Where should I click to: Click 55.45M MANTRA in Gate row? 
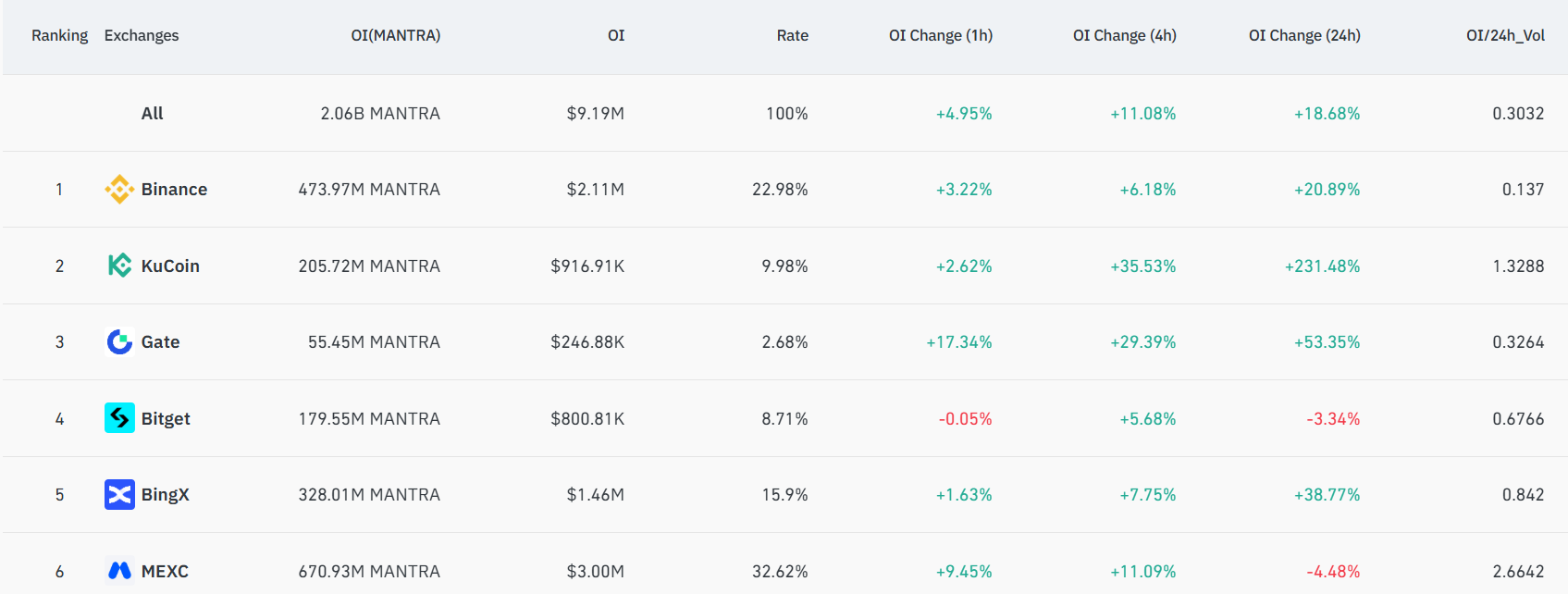click(374, 342)
